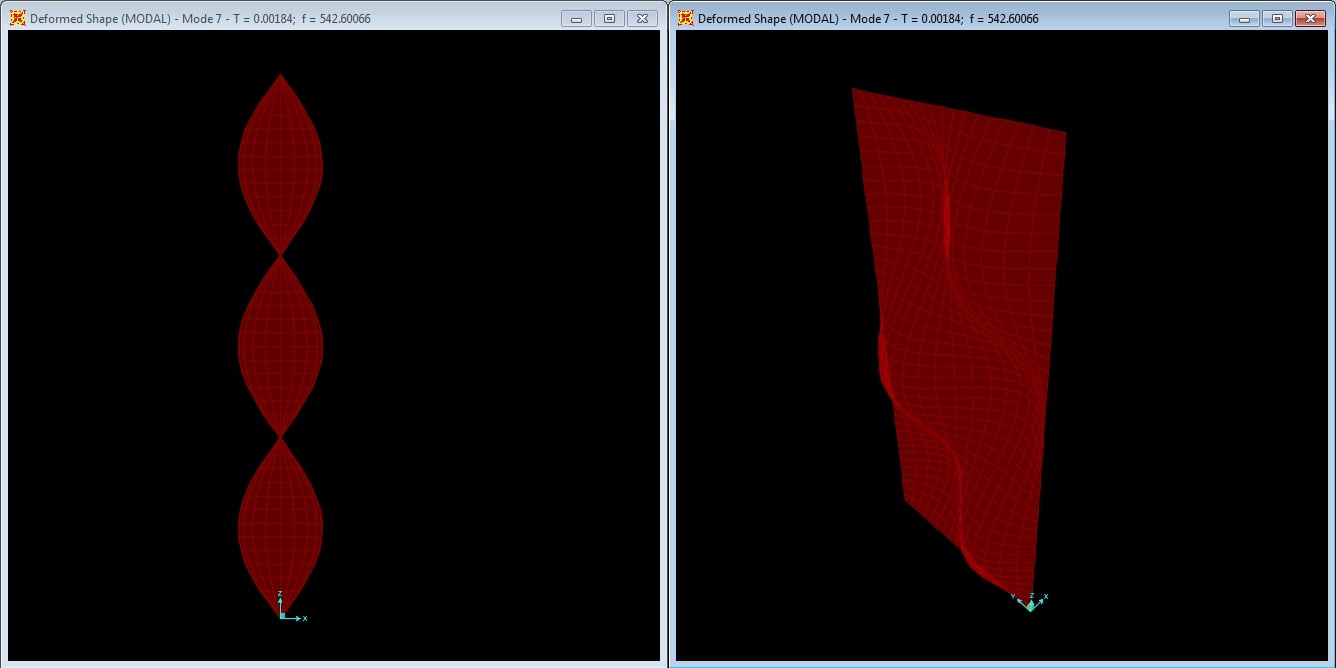1336x668 pixels.
Task: Maximize the right Deformed Shape window
Action: click(x=1277, y=18)
